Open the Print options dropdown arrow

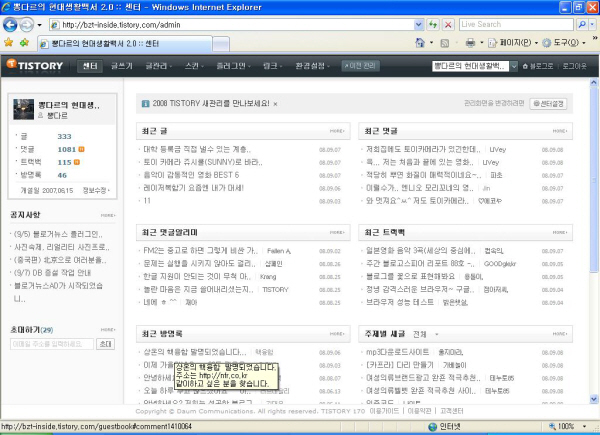[x=481, y=43]
